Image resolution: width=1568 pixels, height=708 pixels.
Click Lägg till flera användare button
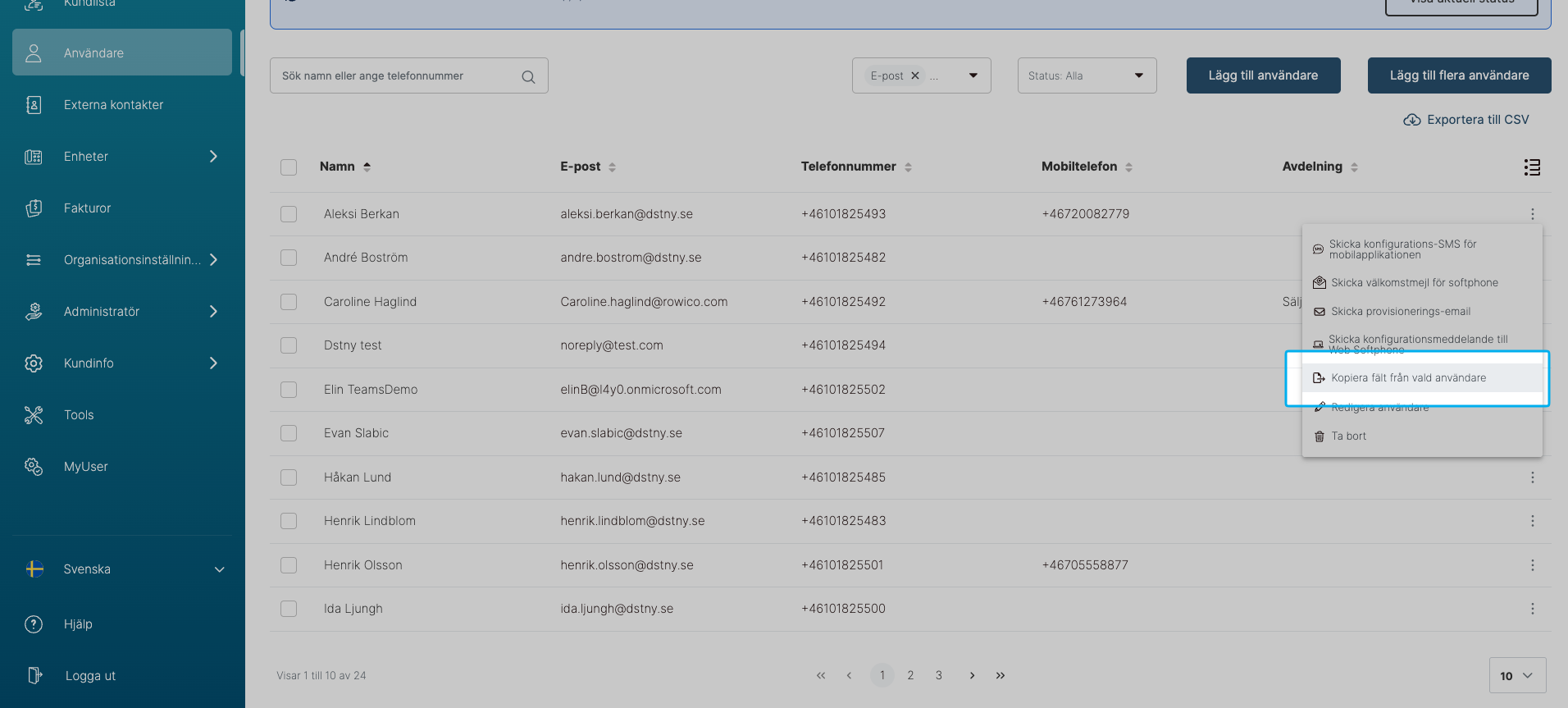[1459, 75]
